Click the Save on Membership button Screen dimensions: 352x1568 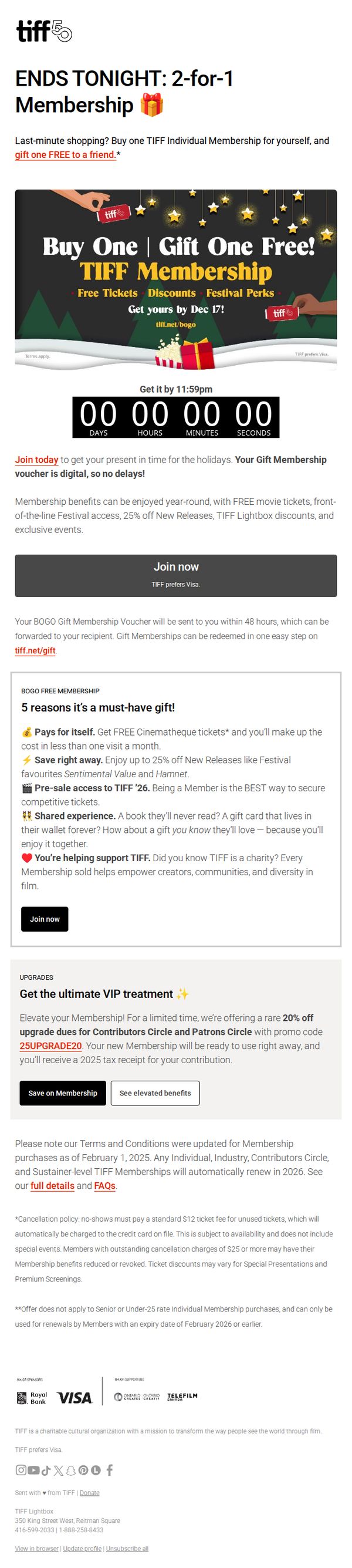pyautogui.click(x=63, y=1092)
